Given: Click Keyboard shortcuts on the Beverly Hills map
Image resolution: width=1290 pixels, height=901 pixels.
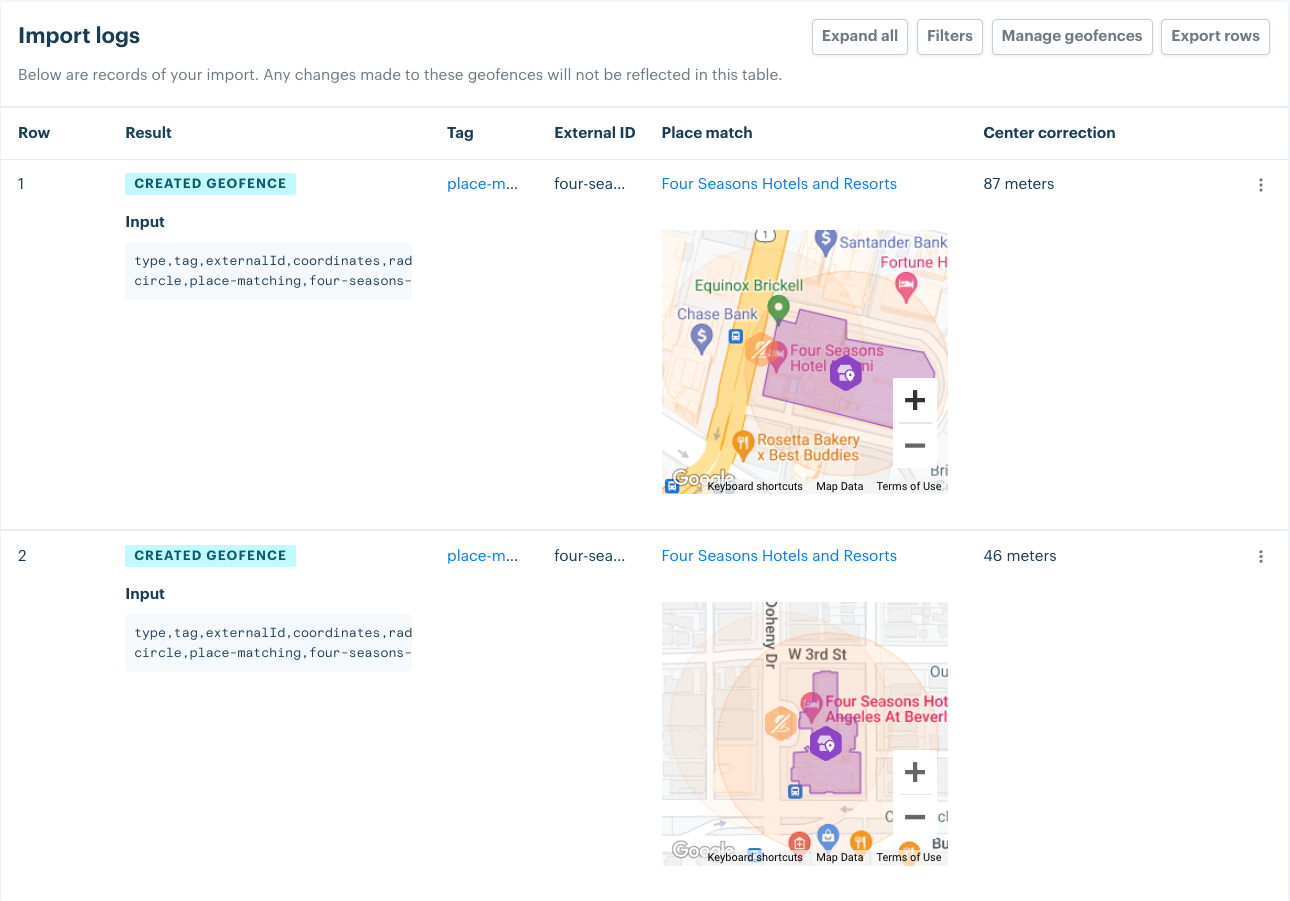Looking at the screenshot, I should click(x=755, y=858).
